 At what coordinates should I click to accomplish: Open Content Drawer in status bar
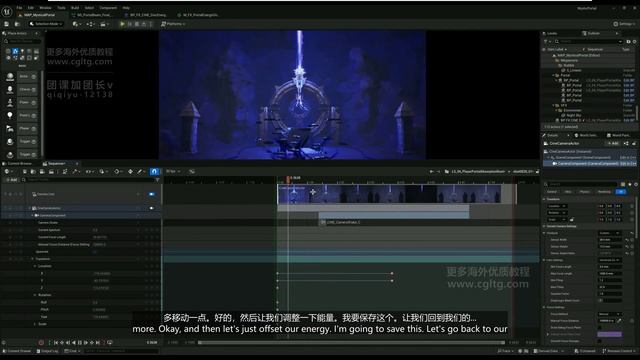click(18, 351)
